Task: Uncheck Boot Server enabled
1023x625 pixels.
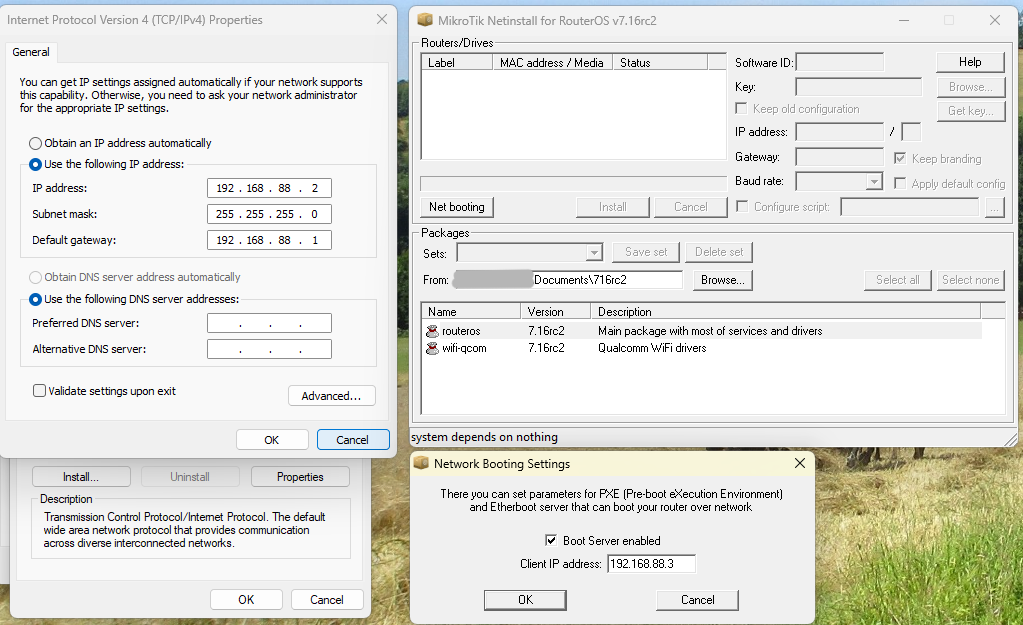Action: [551, 540]
